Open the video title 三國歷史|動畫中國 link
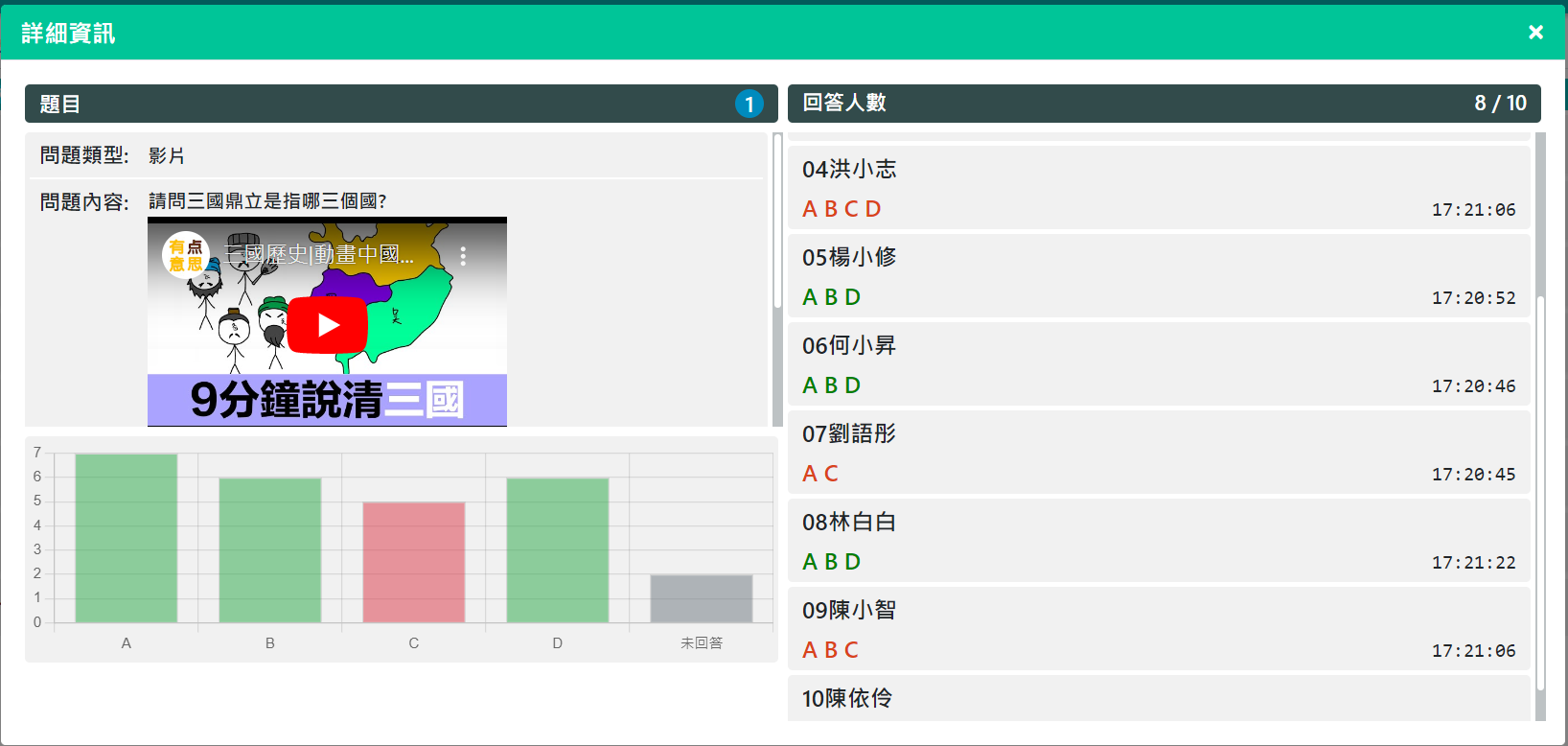Screen dimensions: 1568x746 pyautogui.click(x=318, y=255)
